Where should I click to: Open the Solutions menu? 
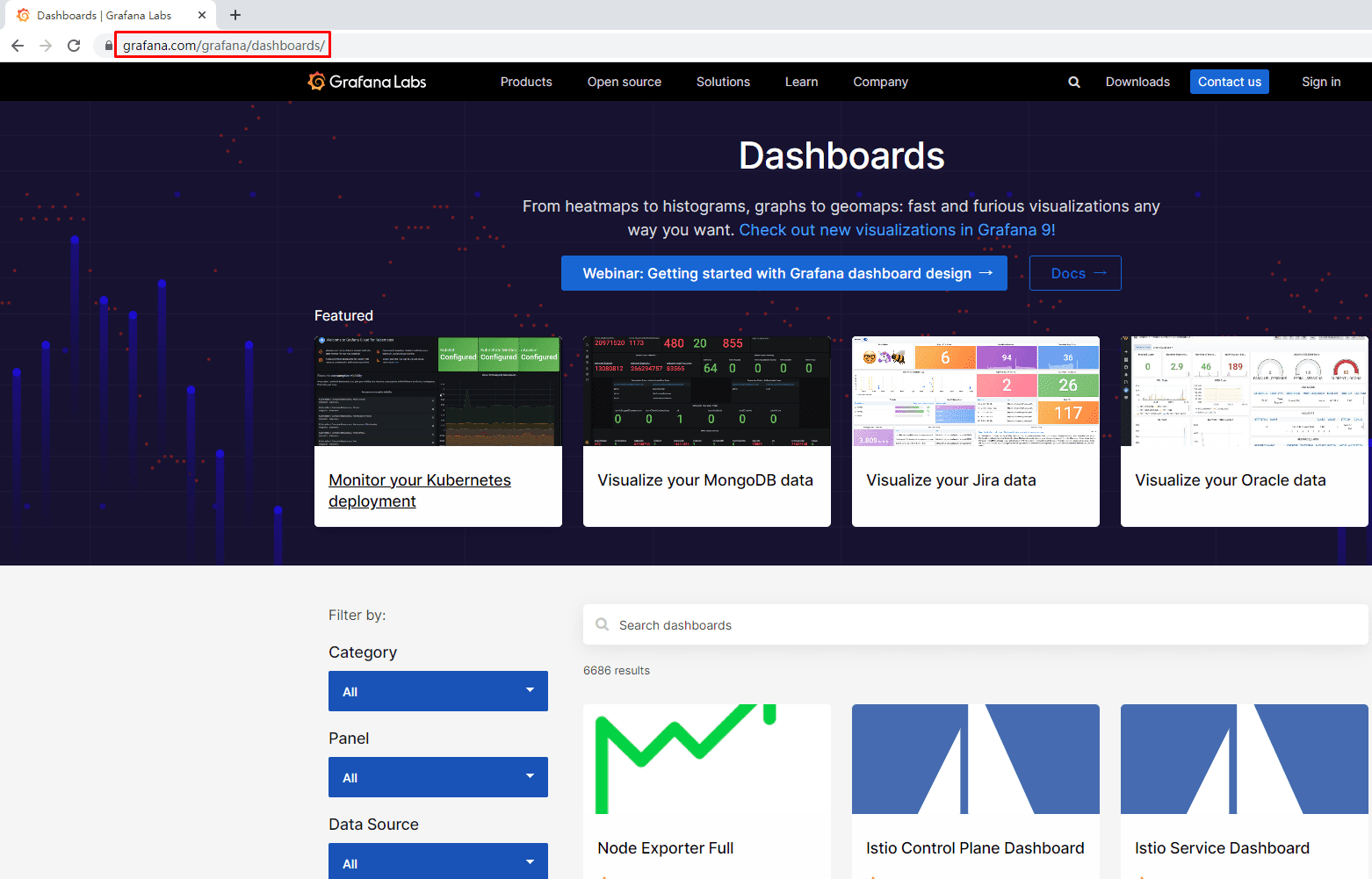(x=723, y=82)
